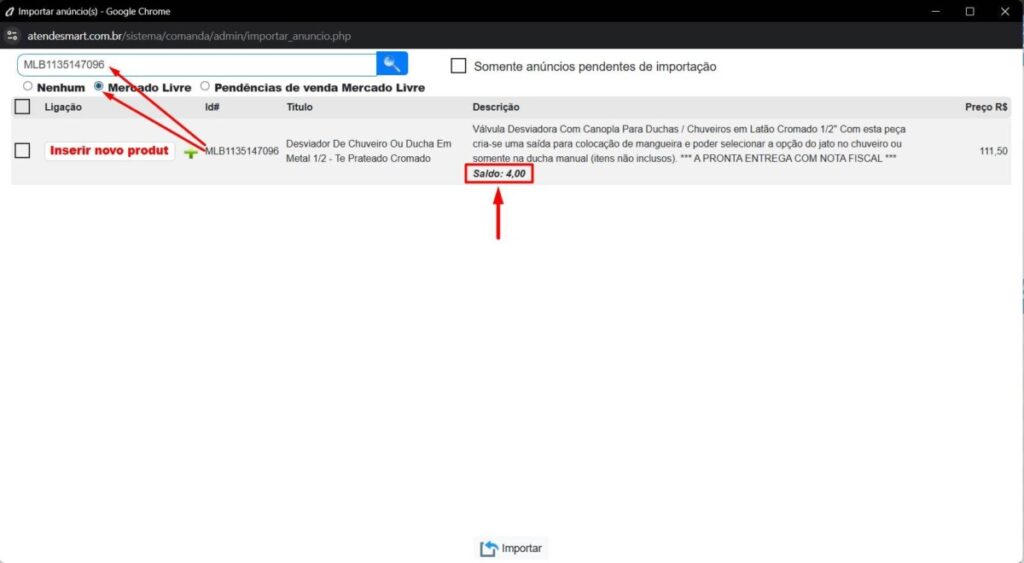Click the site info icon in address bar
The image size is (1024, 563).
click(12, 35)
